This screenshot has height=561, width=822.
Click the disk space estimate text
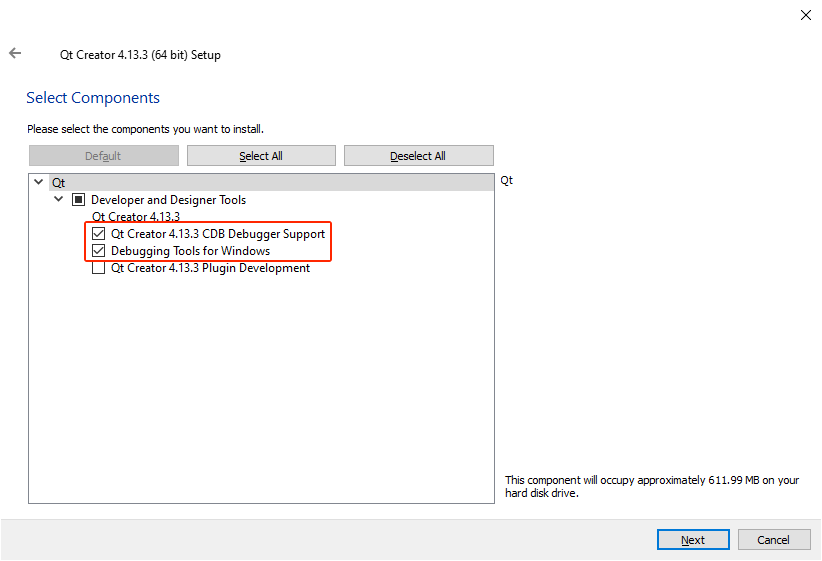652,487
